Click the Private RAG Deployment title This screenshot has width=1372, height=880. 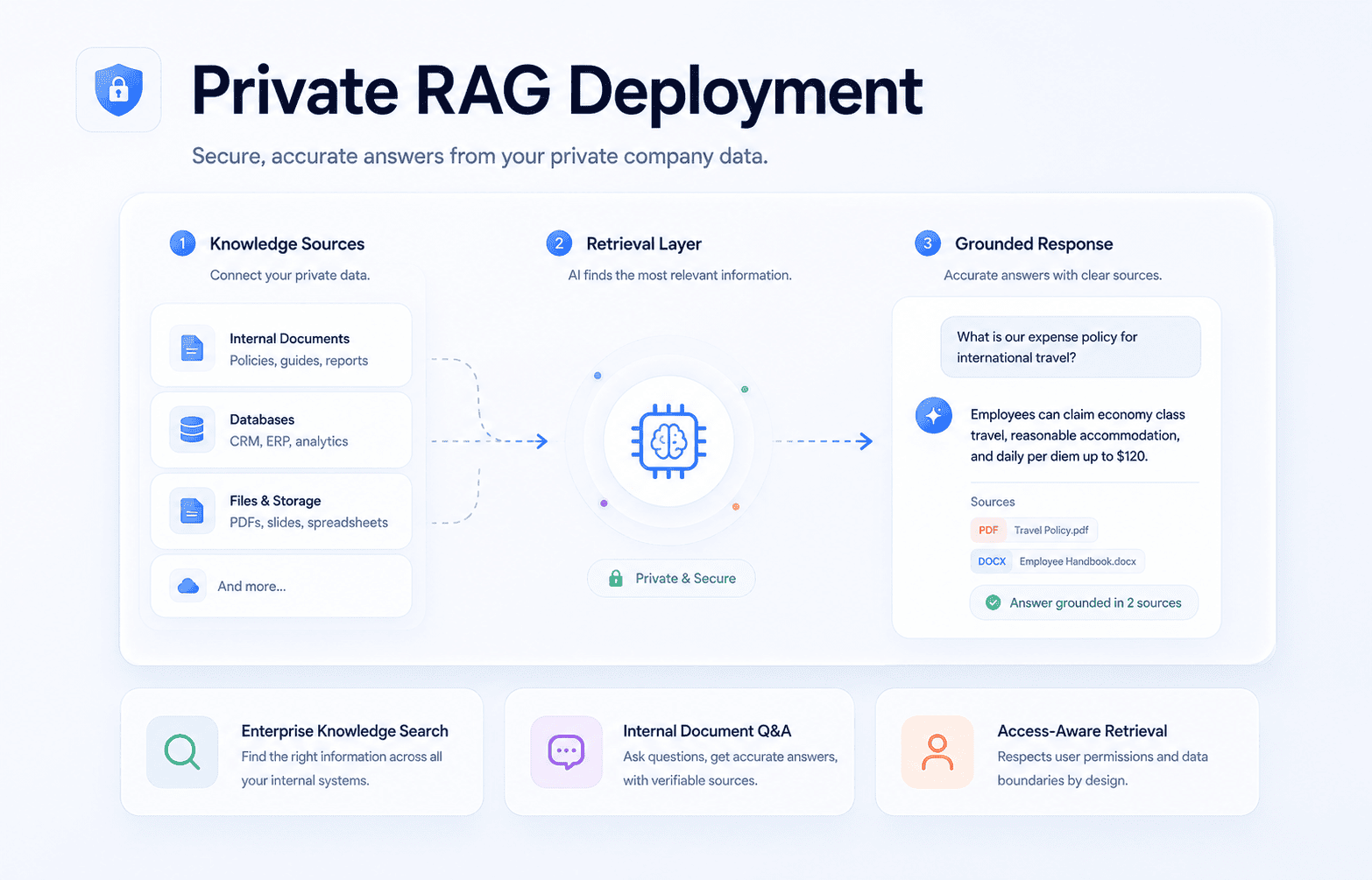(557, 90)
